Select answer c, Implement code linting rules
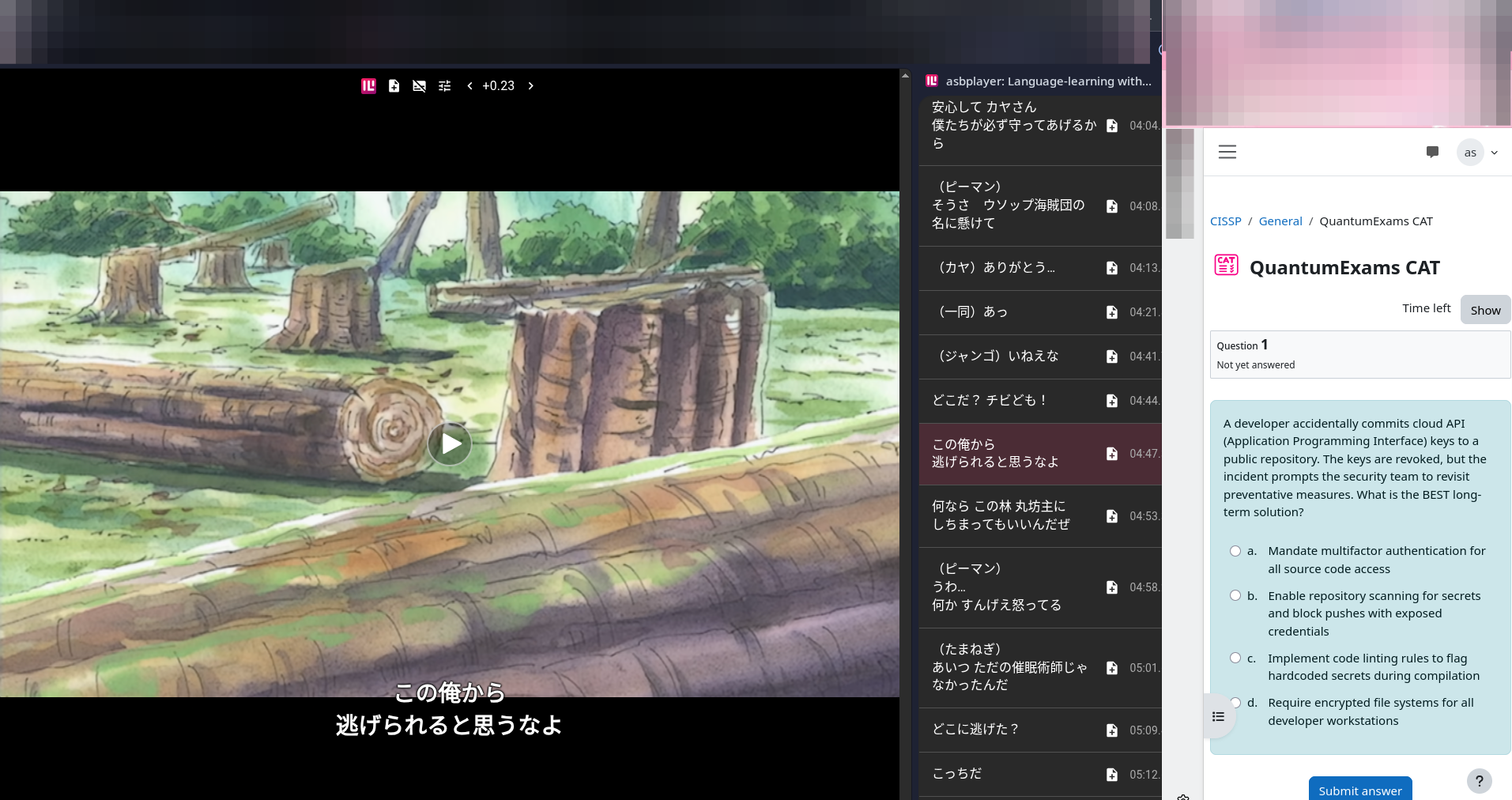1512x800 pixels. pyautogui.click(x=1235, y=658)
